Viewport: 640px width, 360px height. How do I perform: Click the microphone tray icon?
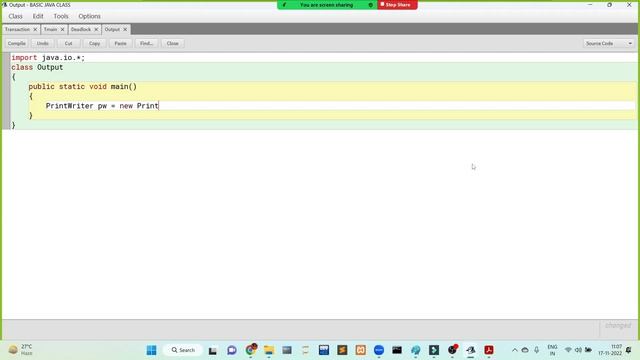(536, 350)
